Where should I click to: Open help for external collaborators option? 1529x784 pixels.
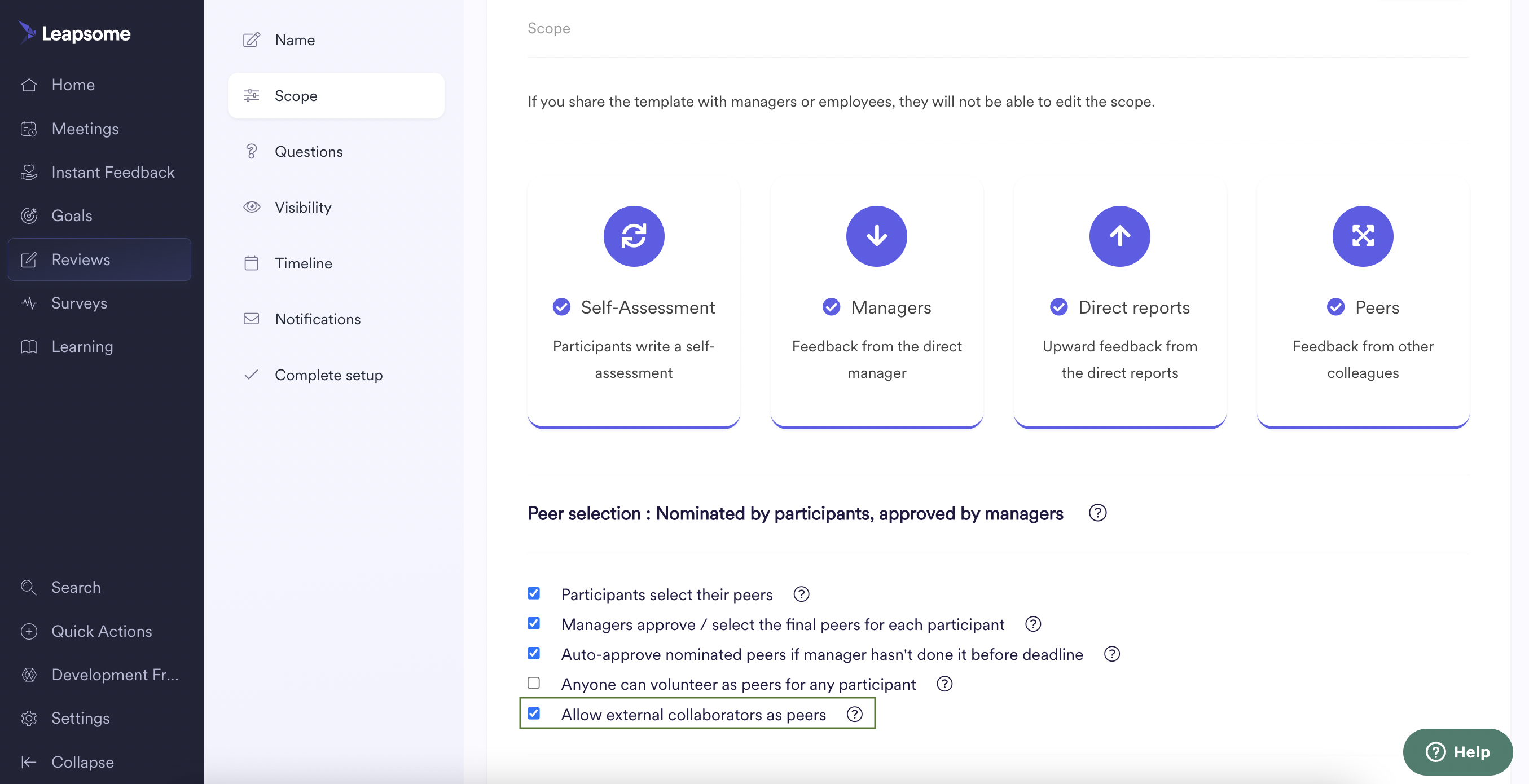854,714
